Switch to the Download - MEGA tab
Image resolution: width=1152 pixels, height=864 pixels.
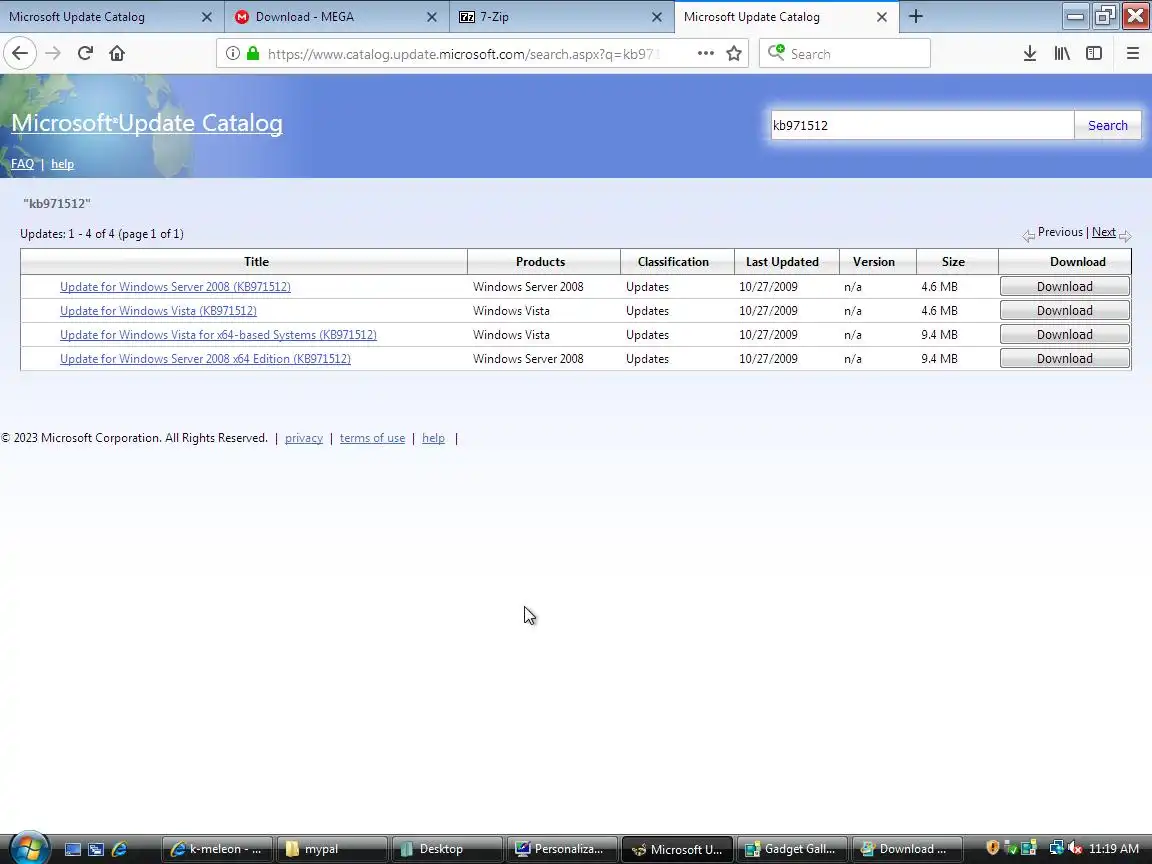336,17
